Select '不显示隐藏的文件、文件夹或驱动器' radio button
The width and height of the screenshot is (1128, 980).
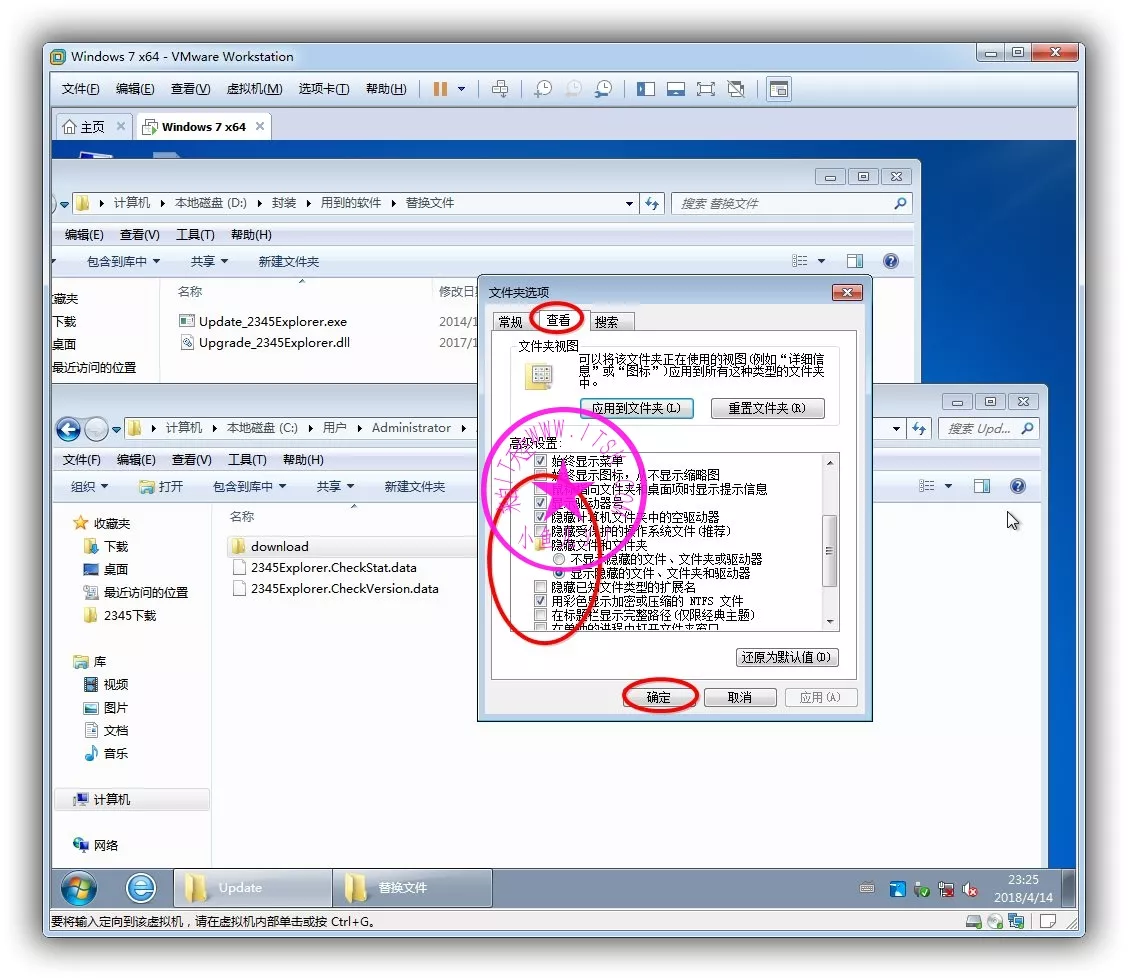point(559,559)
